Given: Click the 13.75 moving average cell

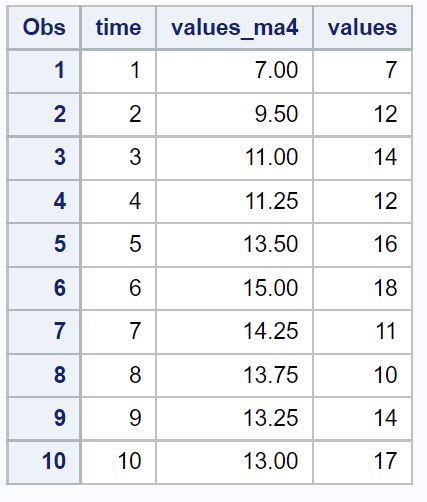Looking at the screenshot, I should [234, 376].
